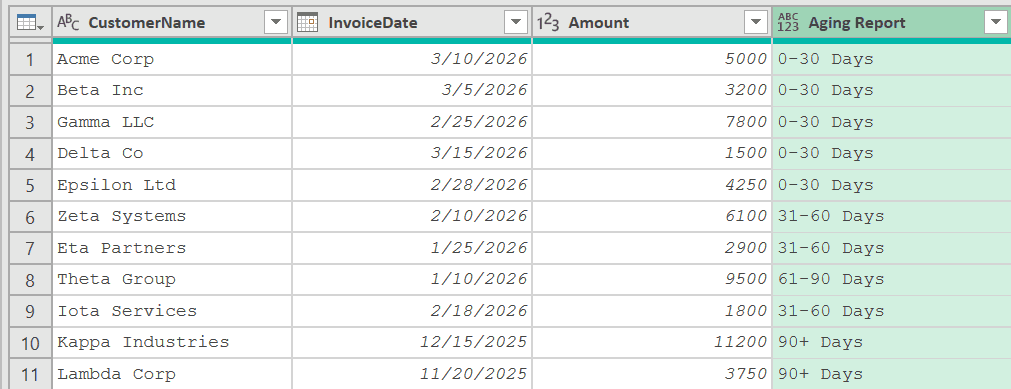Click the amount cell 3750
This screenshot has height=389, width=1011.
click(x=652, y=374)
